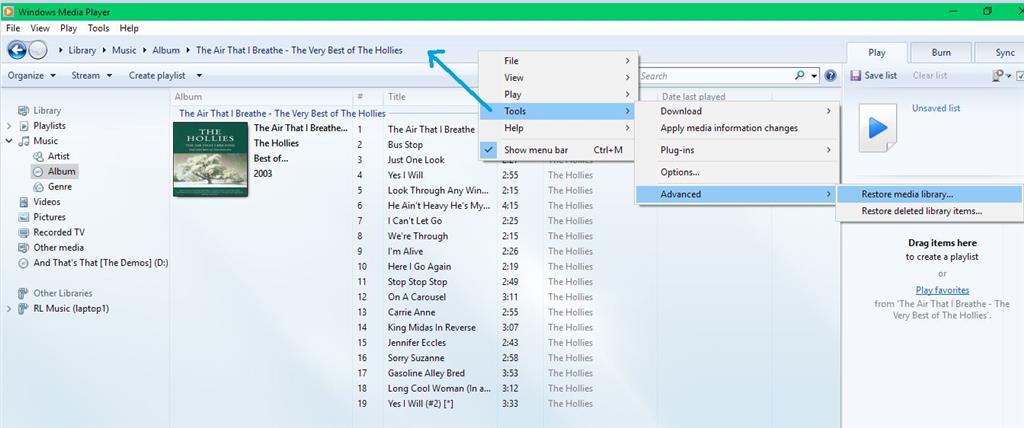The width and height of the screenshot is (1024, 428).
Task: Switch to the Burn tab
Action: click(940, 53)
